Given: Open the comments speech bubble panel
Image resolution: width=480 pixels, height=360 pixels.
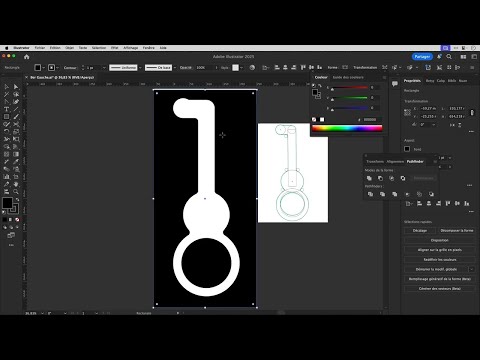Looking at the screenshot, I should (x=395, y=83).
